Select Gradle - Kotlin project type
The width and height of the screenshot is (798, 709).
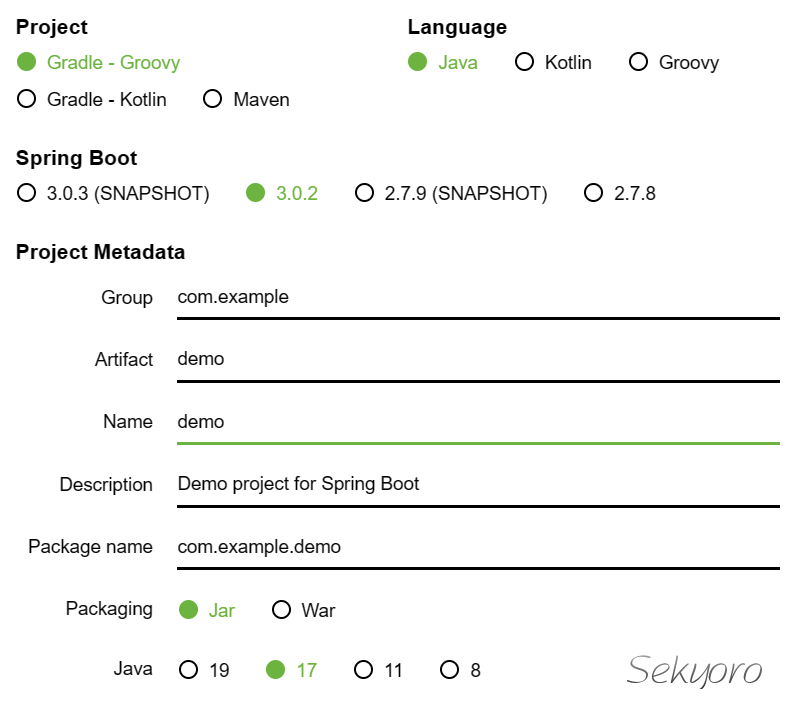tap(27, 99)
